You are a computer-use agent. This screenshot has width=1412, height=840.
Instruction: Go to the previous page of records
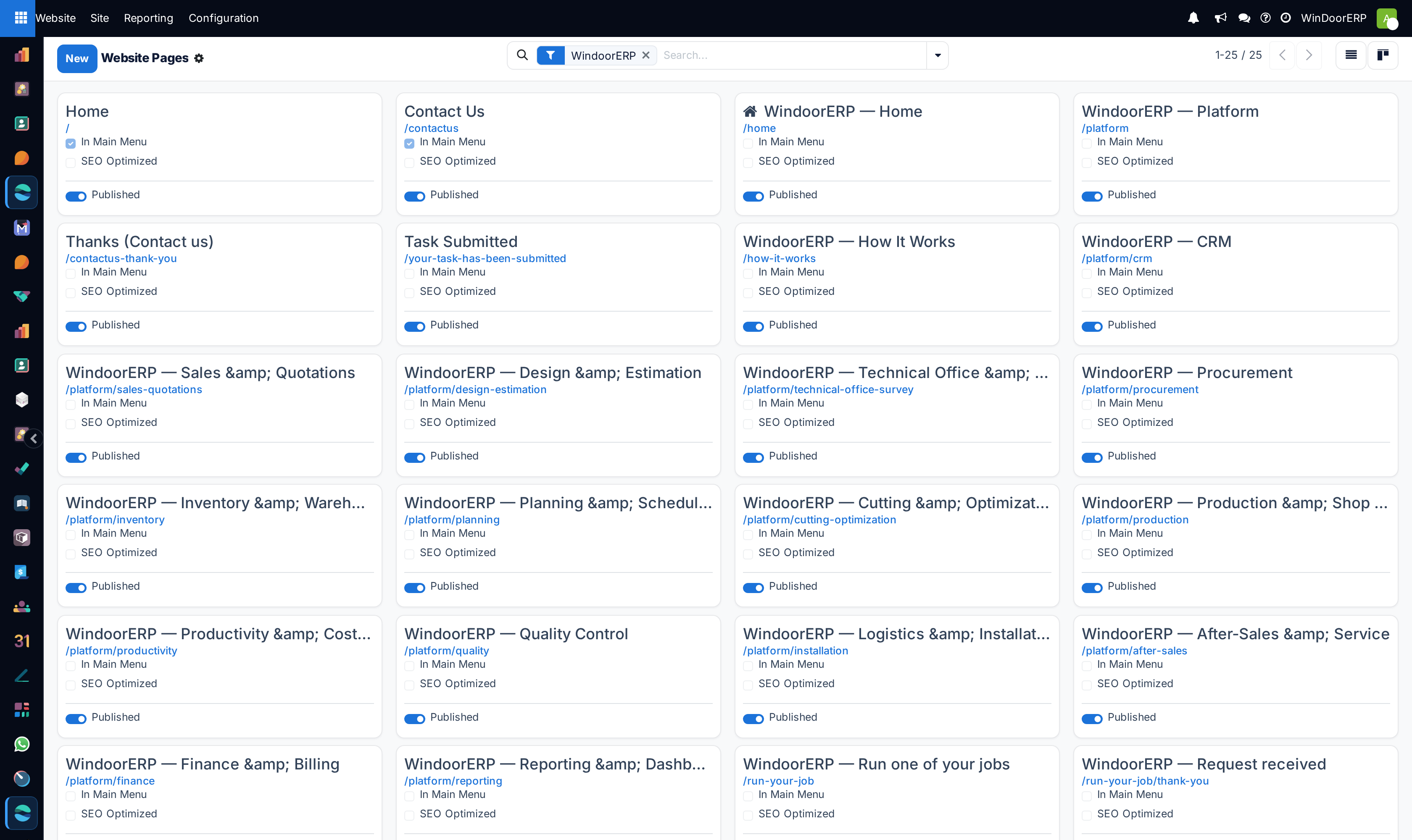[1282, 55]
